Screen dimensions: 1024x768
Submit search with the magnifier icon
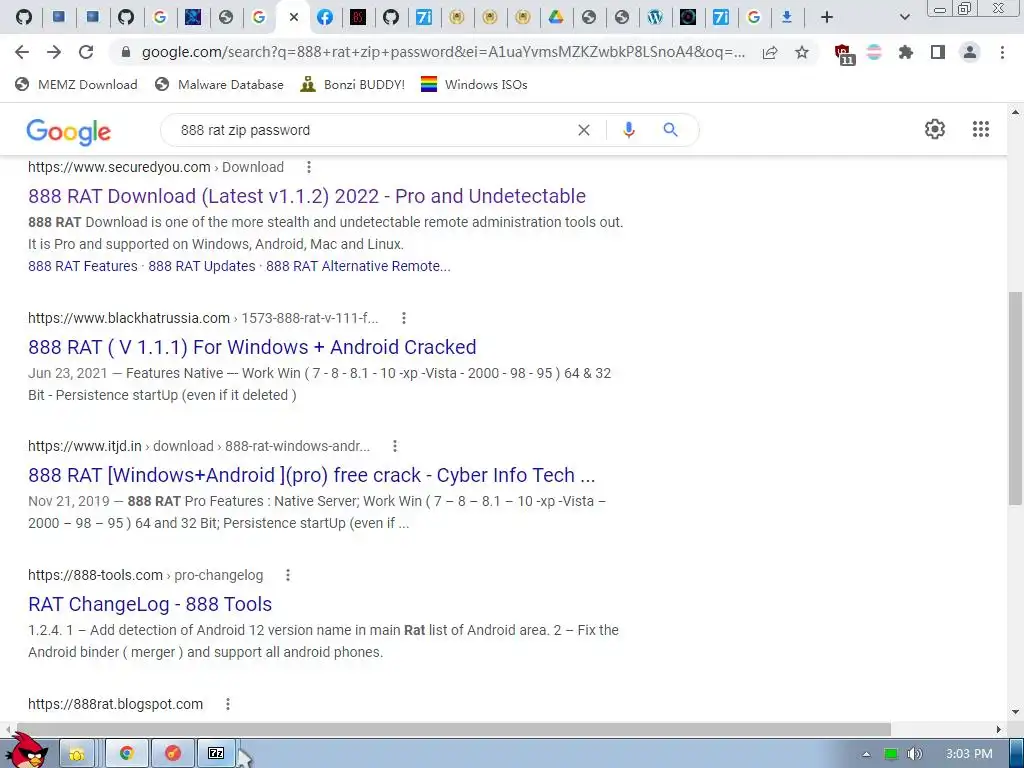670,130
